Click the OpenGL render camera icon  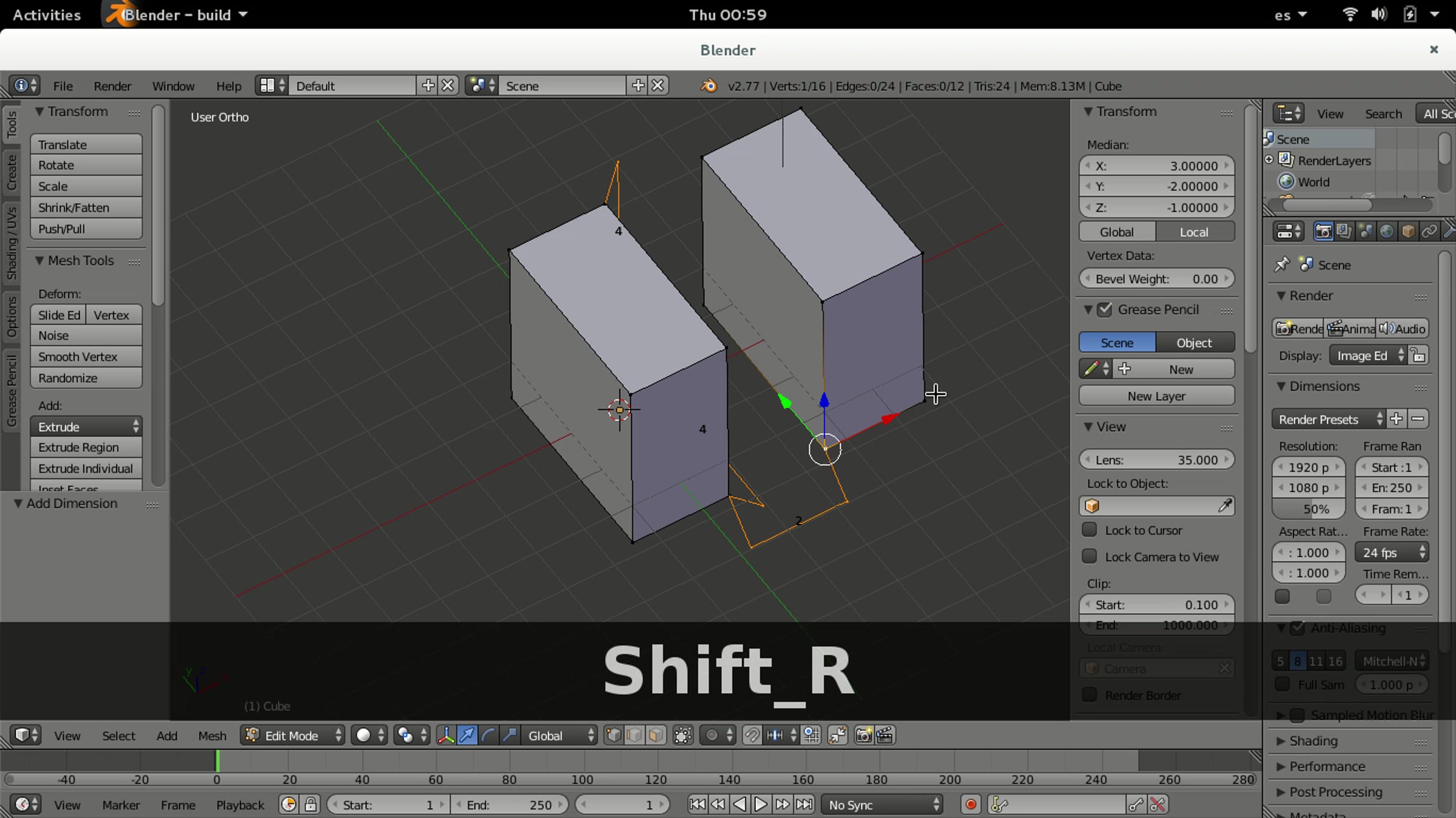pos(863,736)
